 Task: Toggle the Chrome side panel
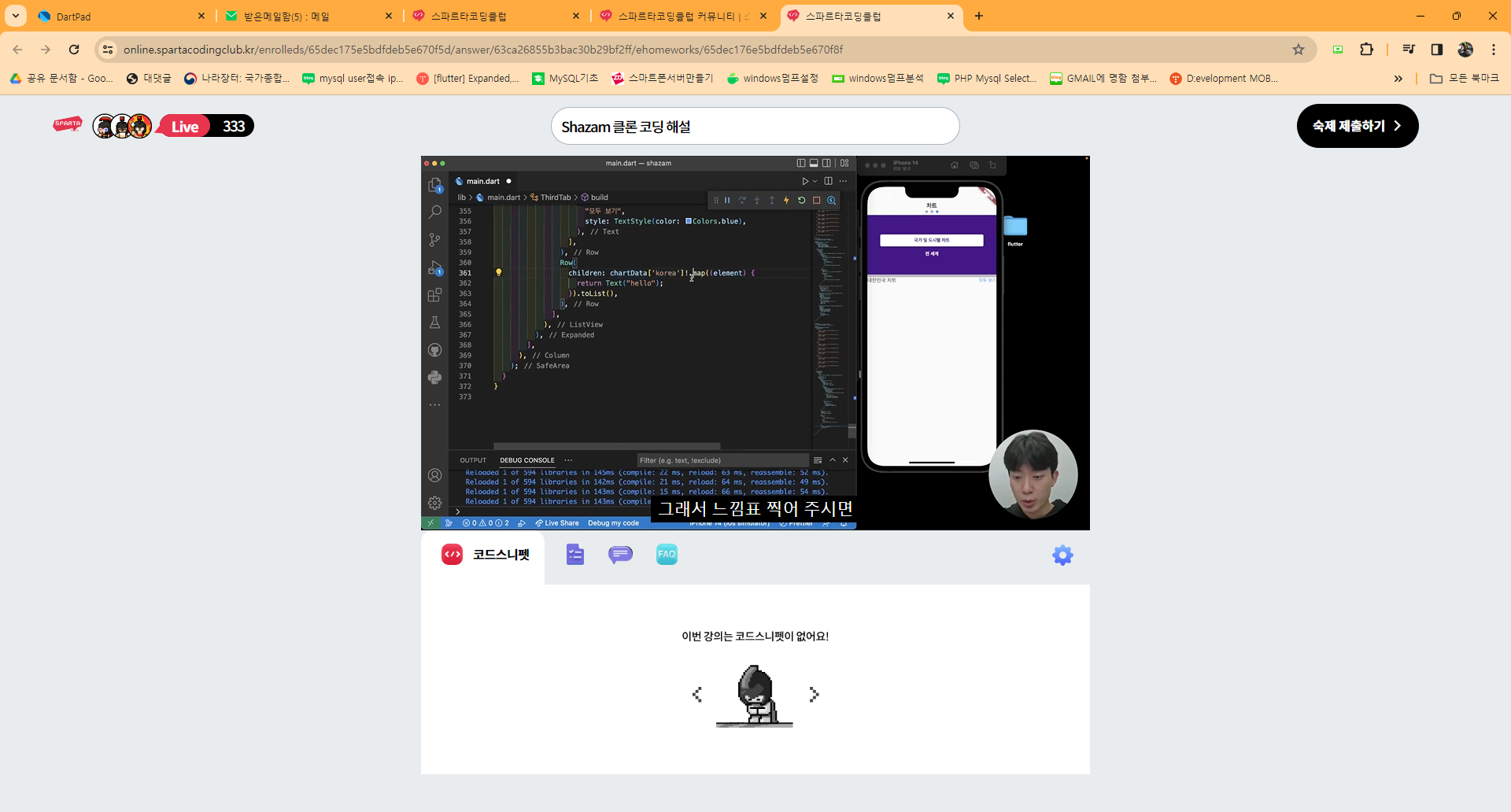point(1437,50)
